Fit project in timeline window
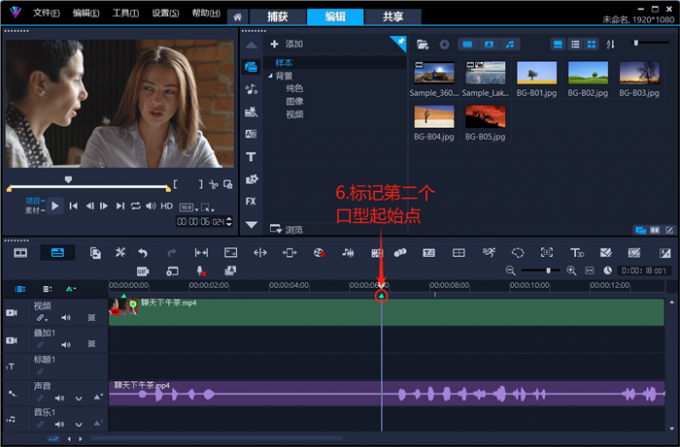Screen dimensions: 680x447 tap(589, 271)
